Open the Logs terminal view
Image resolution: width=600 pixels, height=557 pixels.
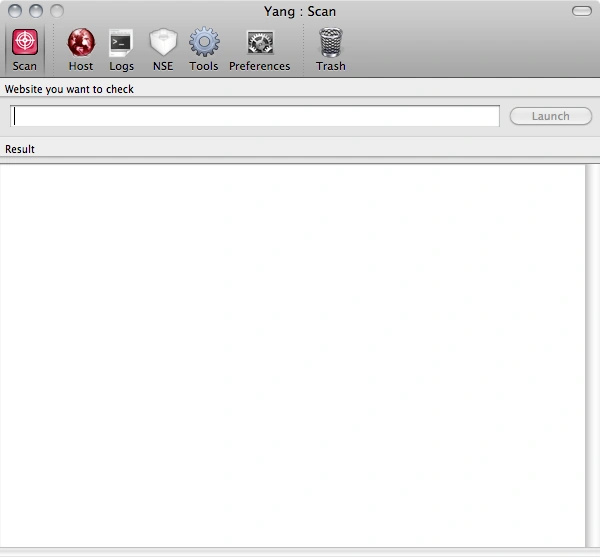(x=121, y=49)
